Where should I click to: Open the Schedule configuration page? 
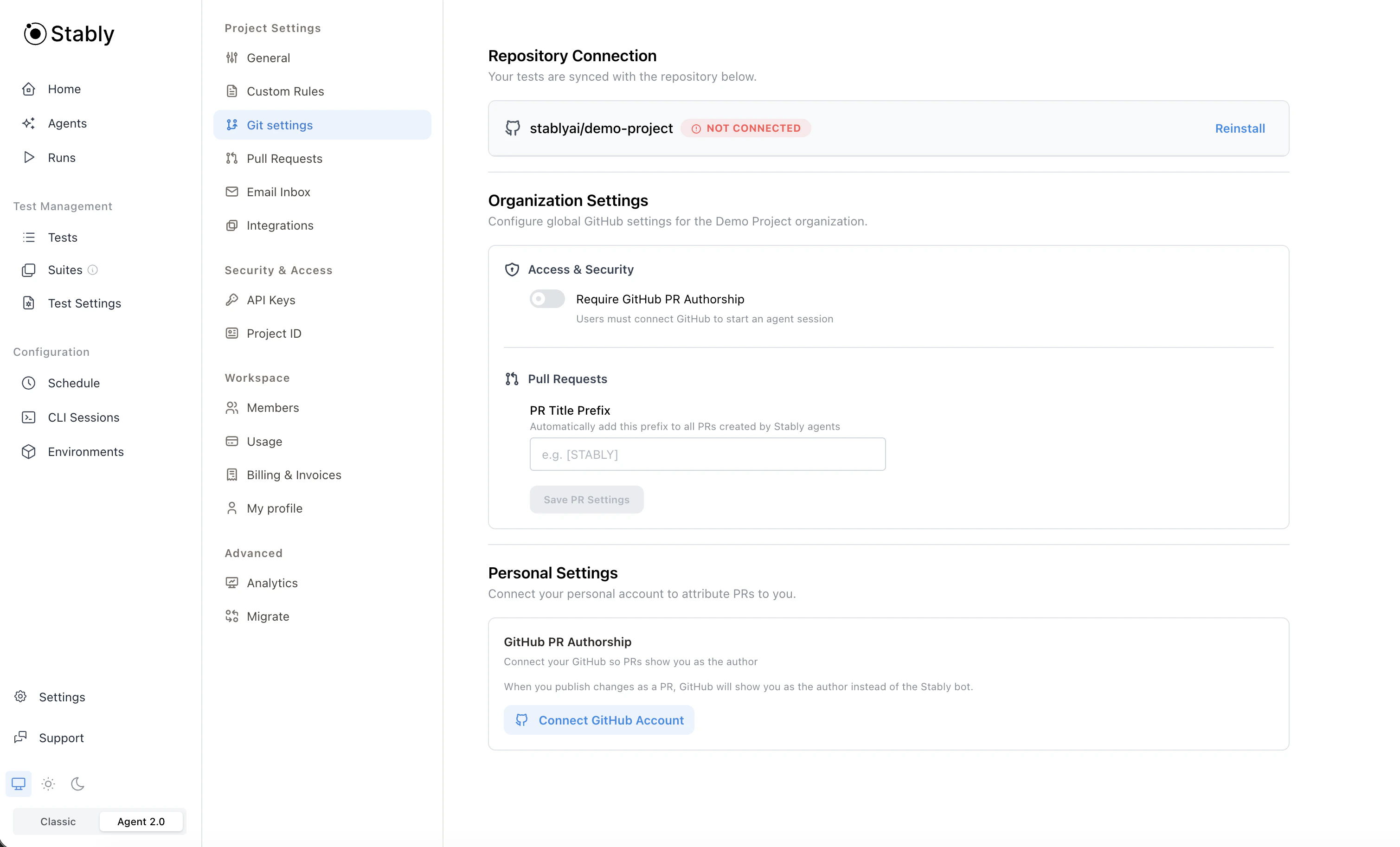(x=74, y=383)
